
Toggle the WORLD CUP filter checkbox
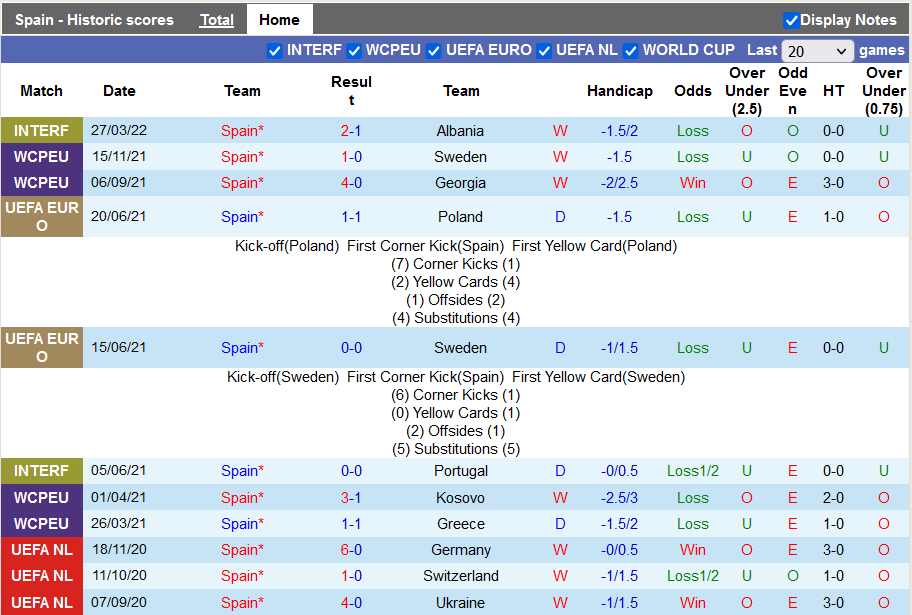click(x=631, y=51)
